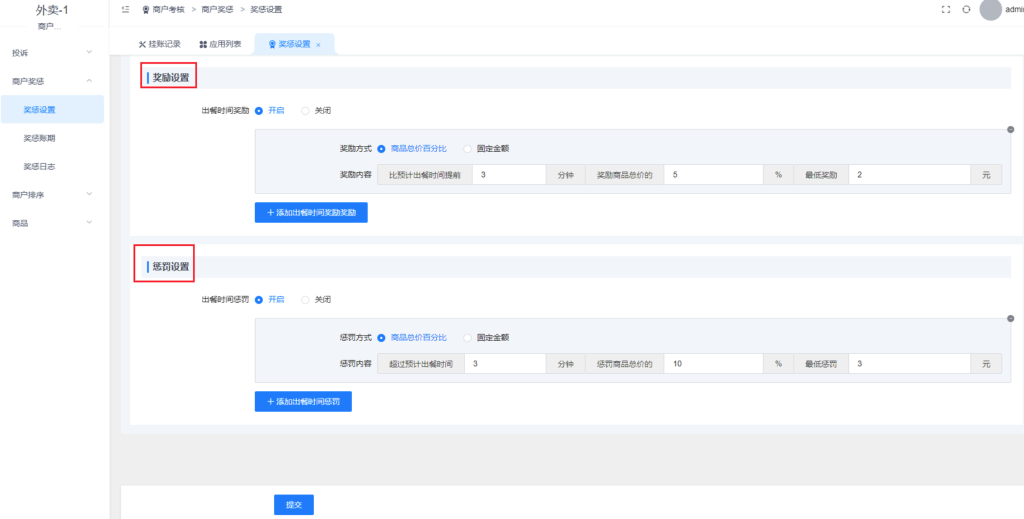Collapse the 商户奖惩 sidebar menu
1024x519 pixels.
(x=53, y=81)
